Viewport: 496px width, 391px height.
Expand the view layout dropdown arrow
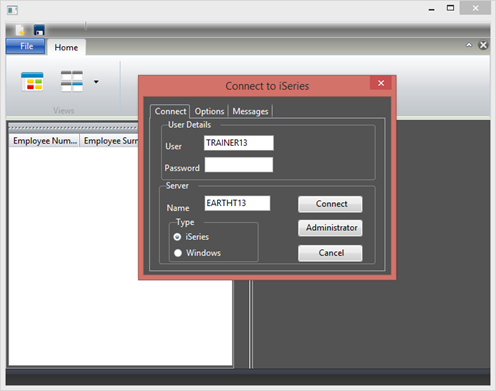point(96,82)
